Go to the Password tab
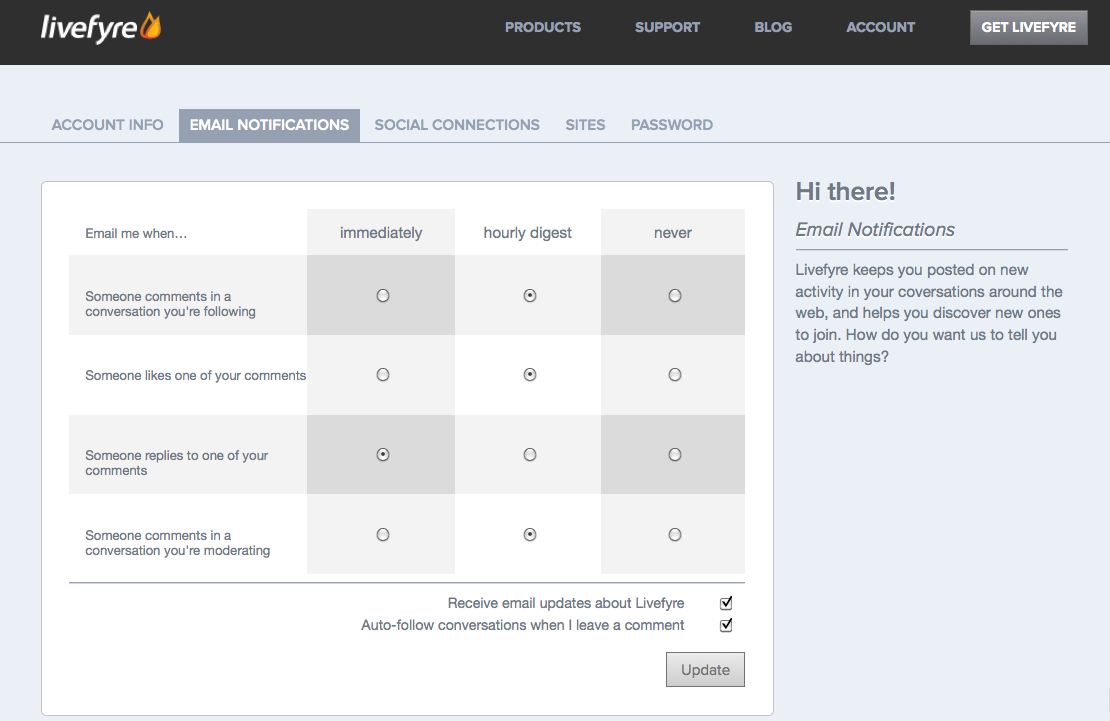The height and width of the screenshot is (721, 1110). [x=671, y=125]
